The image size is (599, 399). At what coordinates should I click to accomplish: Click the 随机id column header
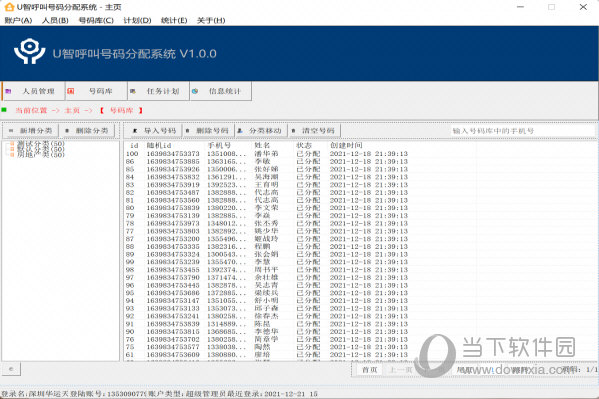[159, 146]
